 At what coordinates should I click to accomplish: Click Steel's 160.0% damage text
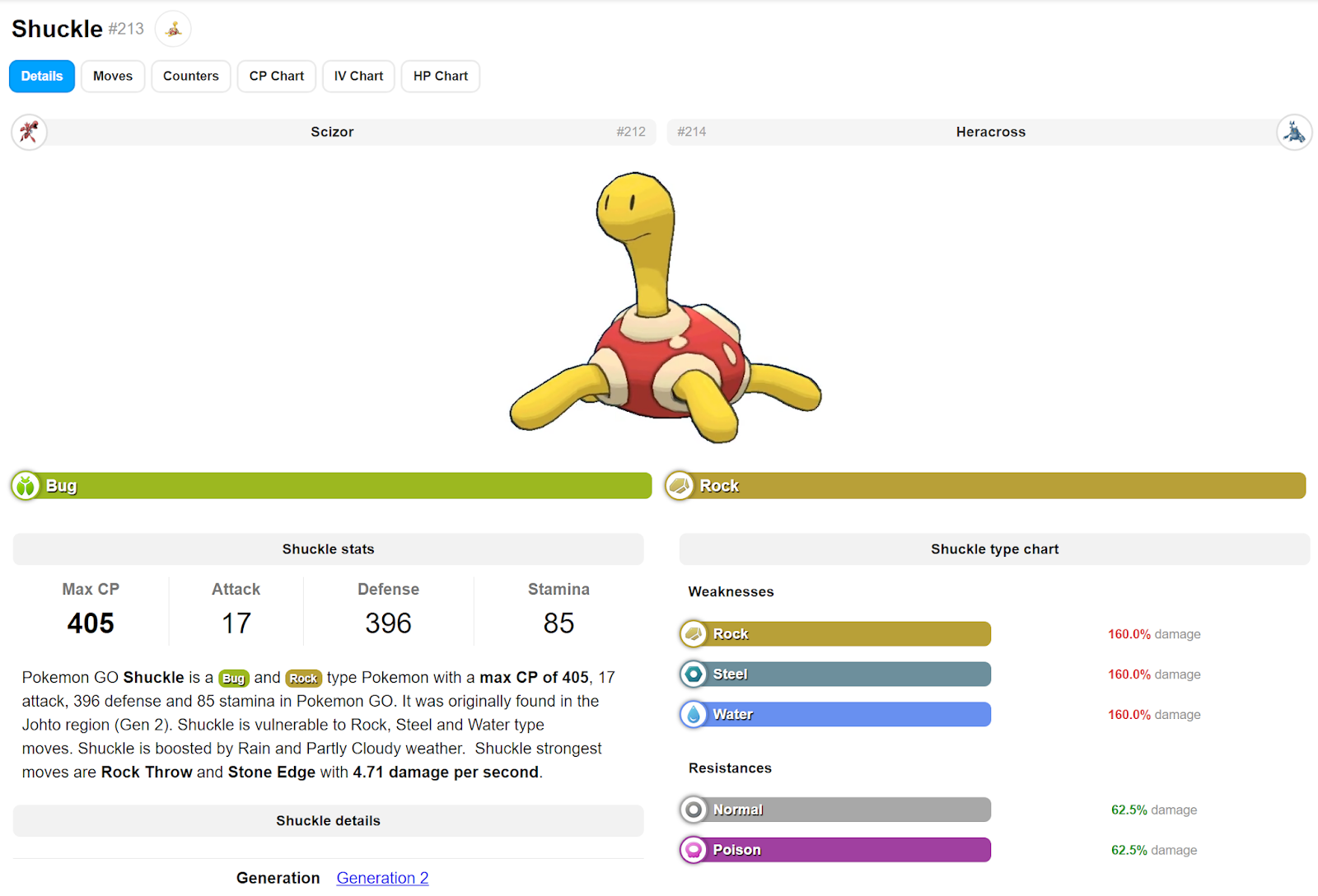click(x=1154, y=674)
